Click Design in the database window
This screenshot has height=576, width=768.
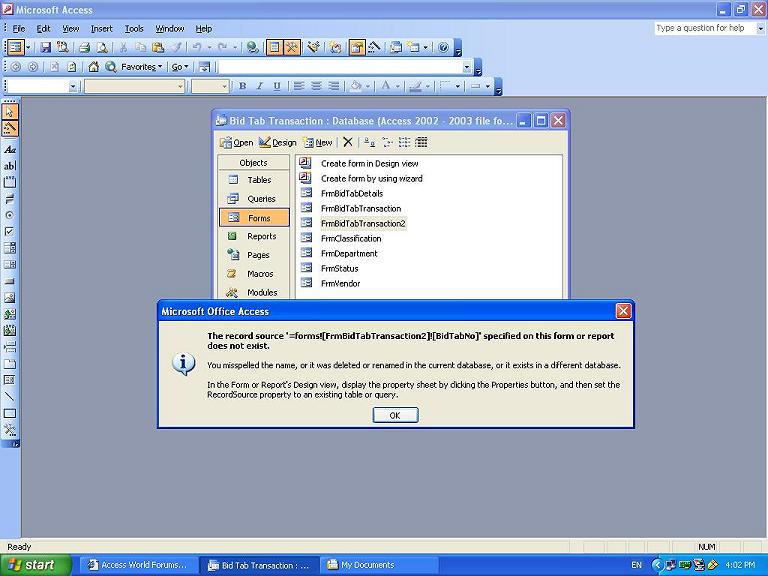pos(278,142)
